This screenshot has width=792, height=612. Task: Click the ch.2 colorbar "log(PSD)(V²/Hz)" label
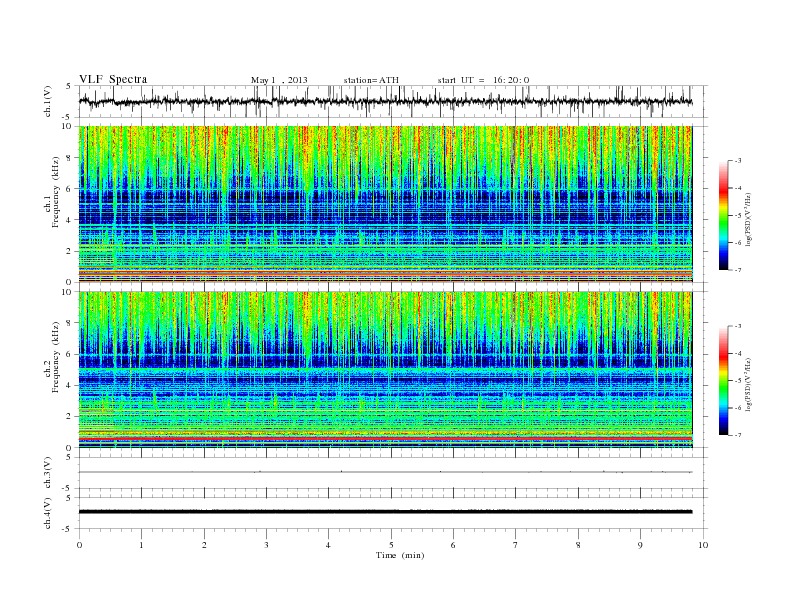click(748, 384)
